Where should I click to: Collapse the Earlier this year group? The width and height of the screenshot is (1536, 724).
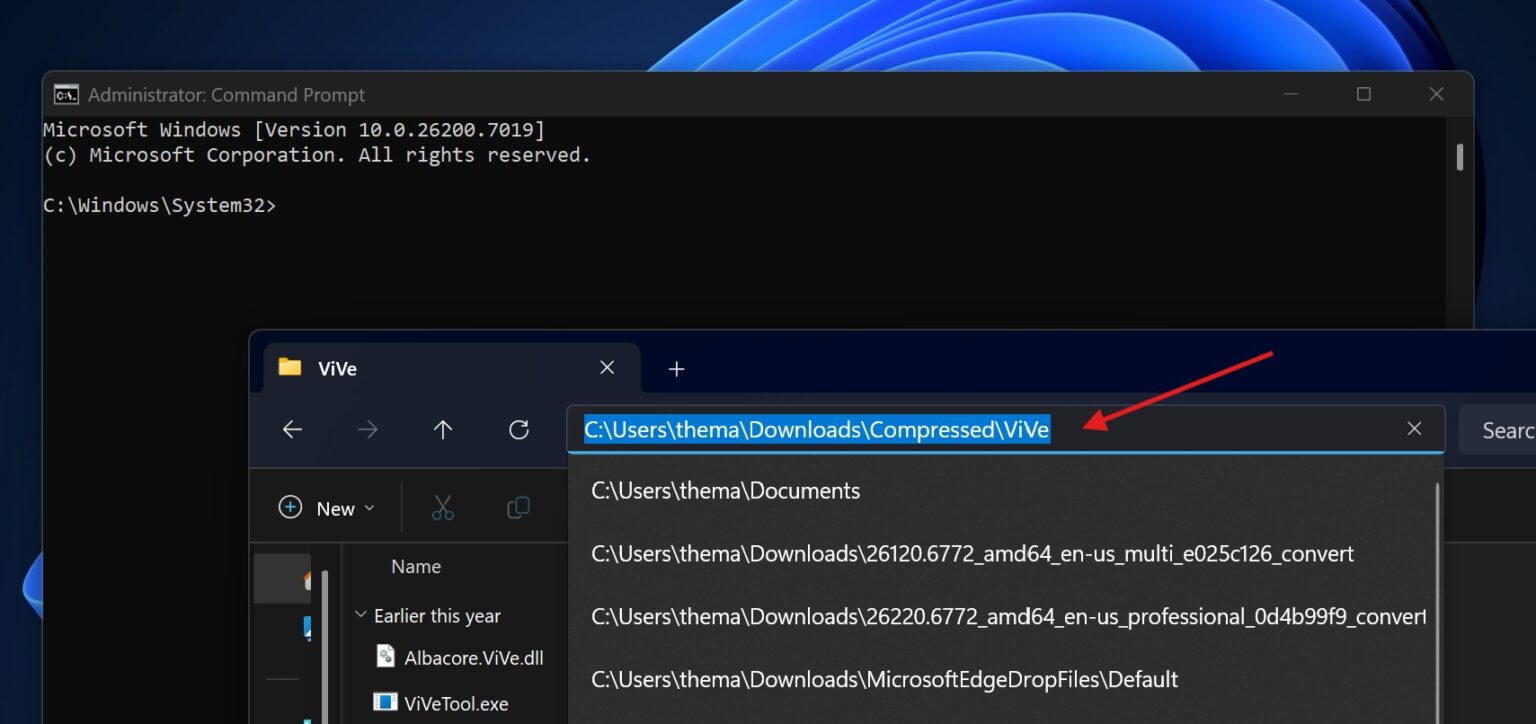[361, 615]
